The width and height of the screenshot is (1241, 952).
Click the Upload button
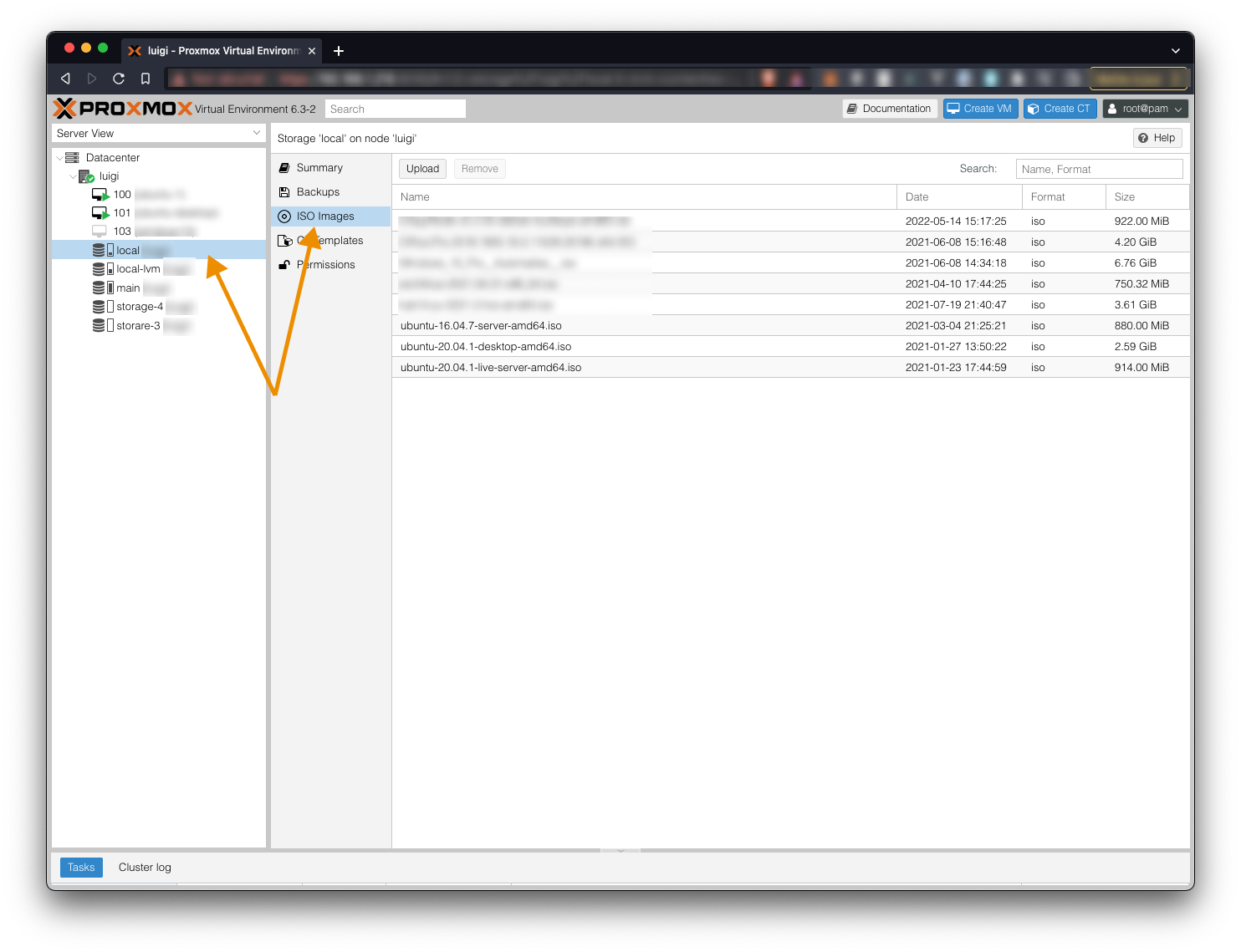coord(422,169)
